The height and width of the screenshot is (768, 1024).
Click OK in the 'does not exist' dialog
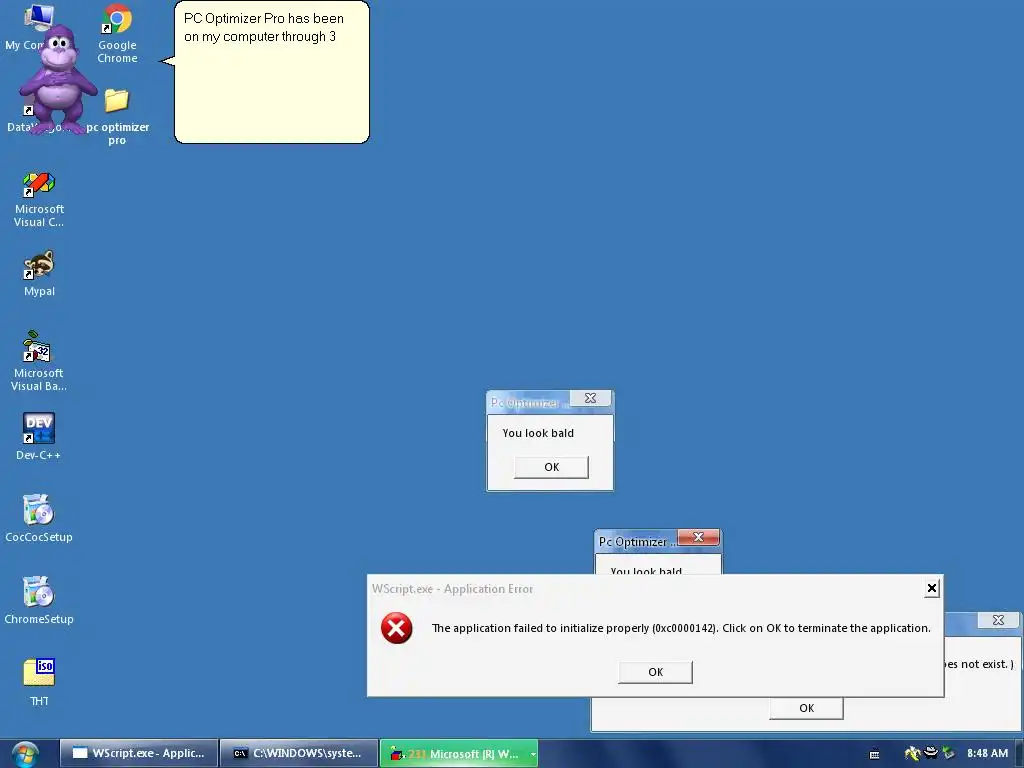click(806, 708)
